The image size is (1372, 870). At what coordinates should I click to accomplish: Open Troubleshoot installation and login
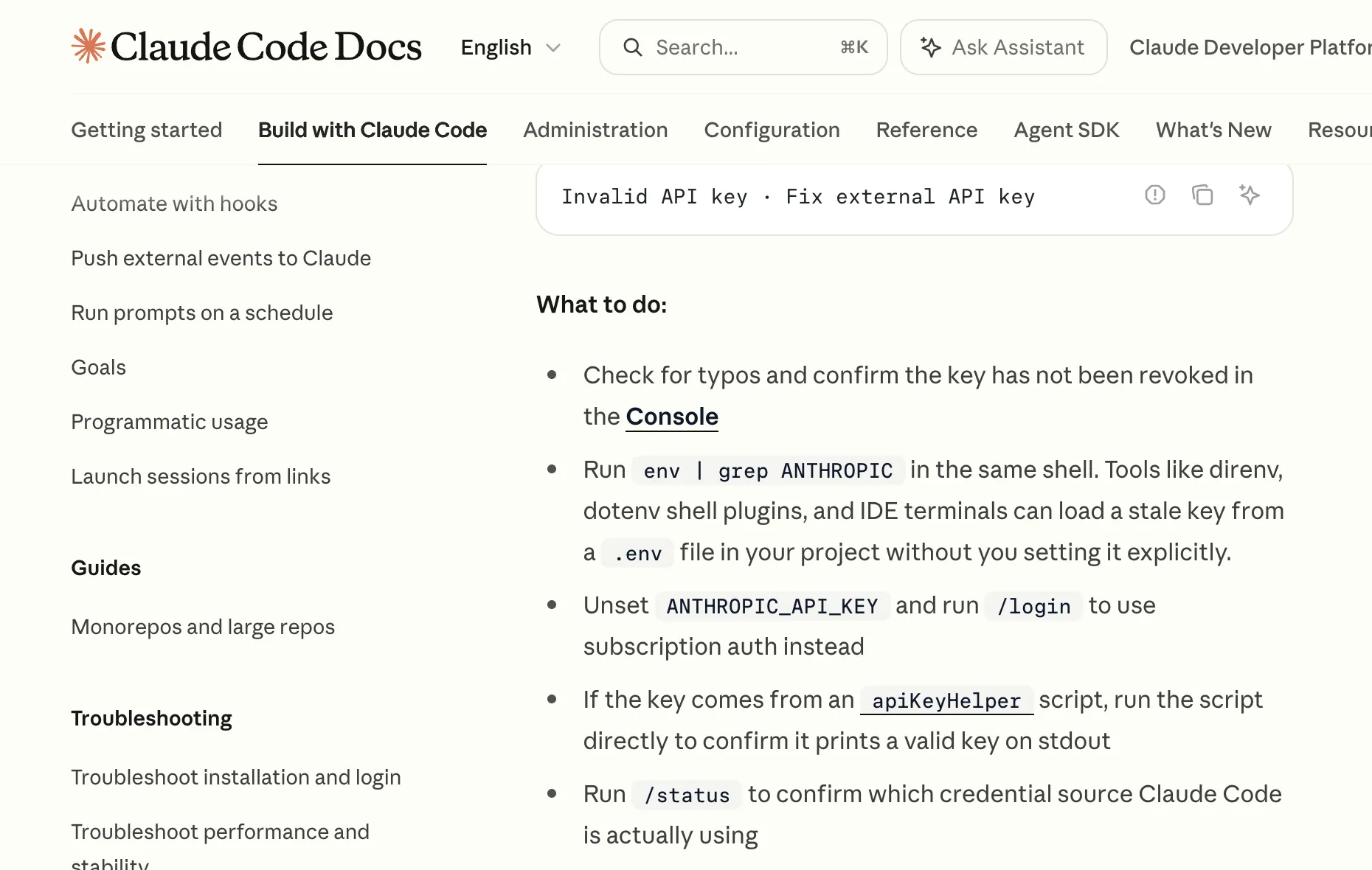(x=236, y=777)
